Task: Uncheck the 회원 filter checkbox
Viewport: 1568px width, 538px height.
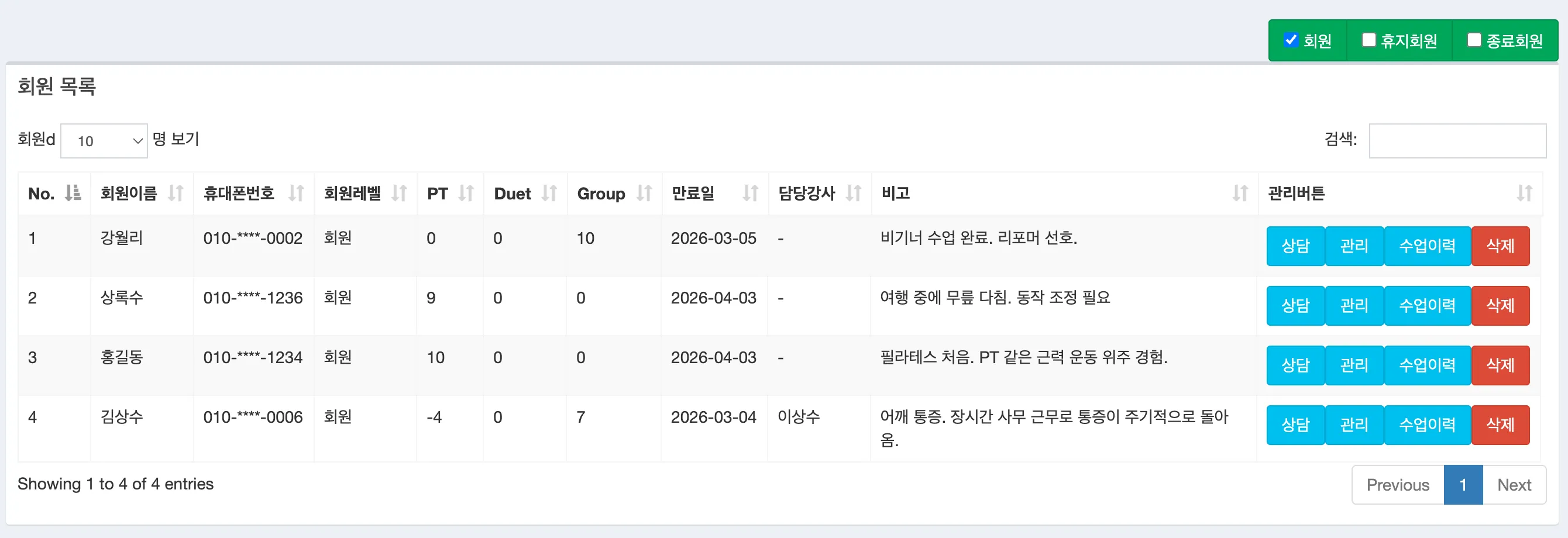Action: point(1290,40)
